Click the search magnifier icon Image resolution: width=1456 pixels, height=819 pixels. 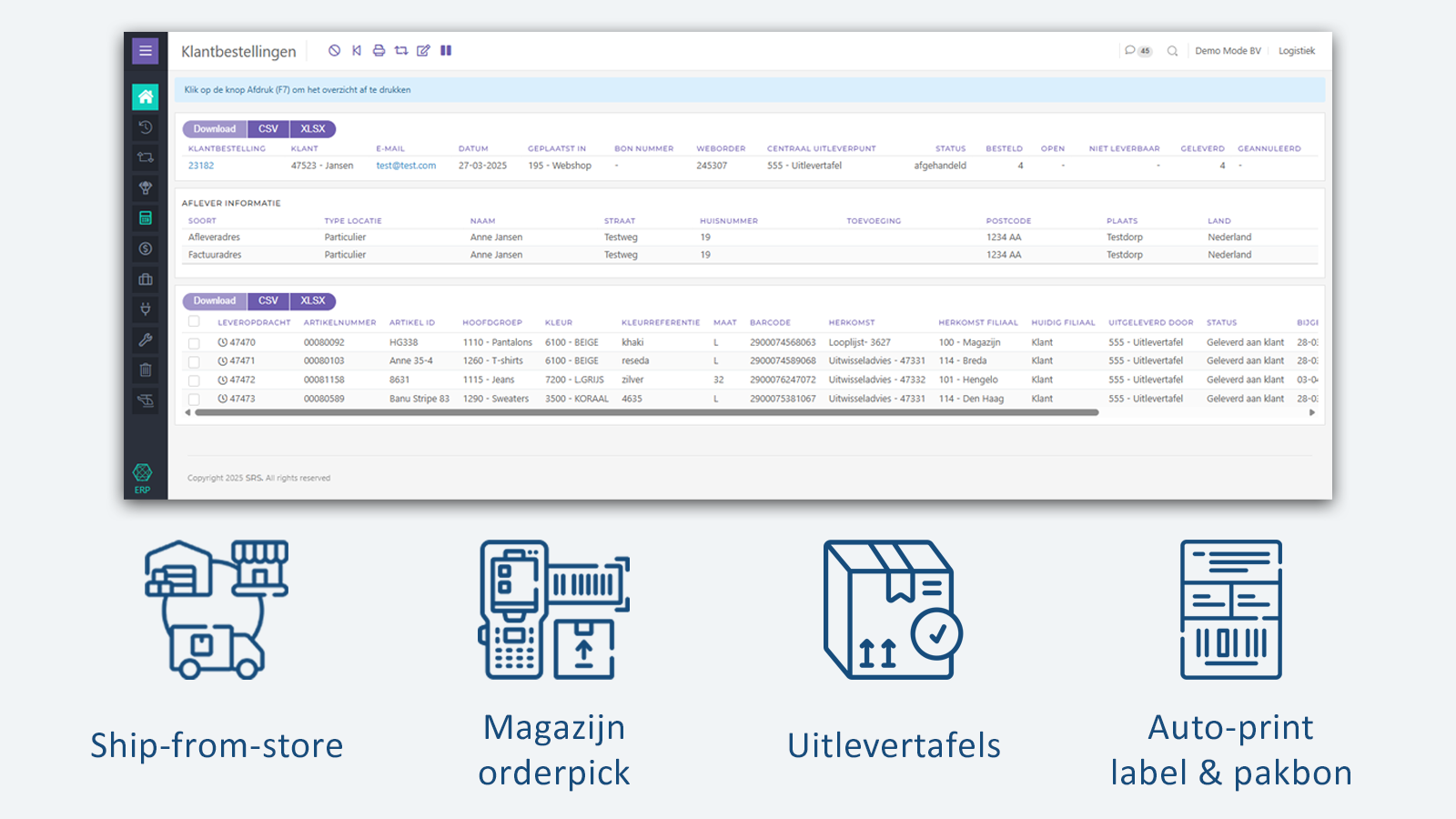pos(1173,51)
